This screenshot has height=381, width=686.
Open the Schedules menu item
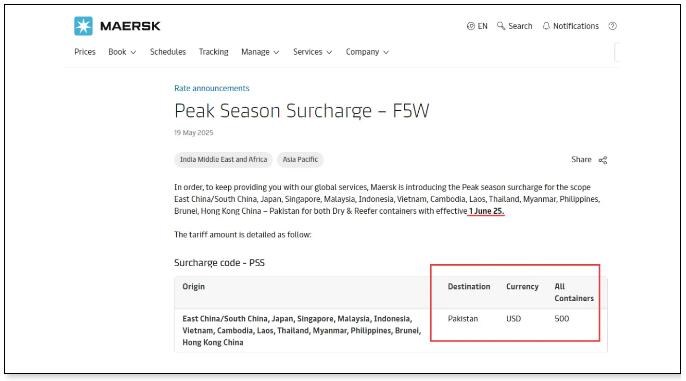pyautogui.click(x=168, y=52)
